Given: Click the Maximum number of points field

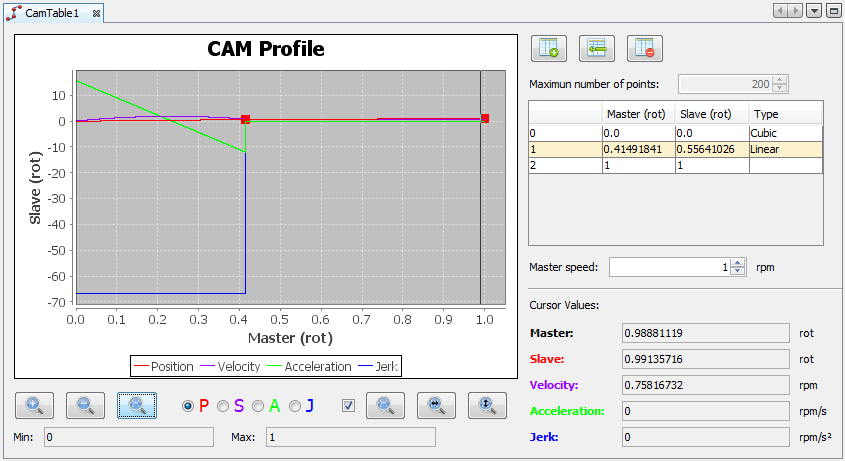Looking at the screenshot, I should 725,84.
